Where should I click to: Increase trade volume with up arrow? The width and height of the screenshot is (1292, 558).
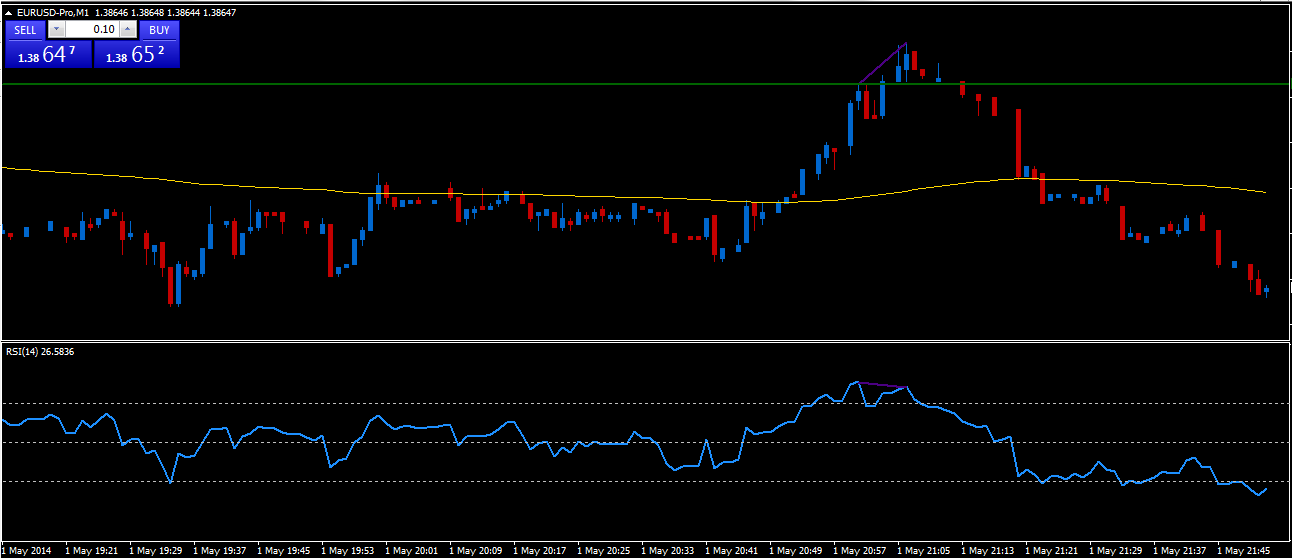[128, 30]
